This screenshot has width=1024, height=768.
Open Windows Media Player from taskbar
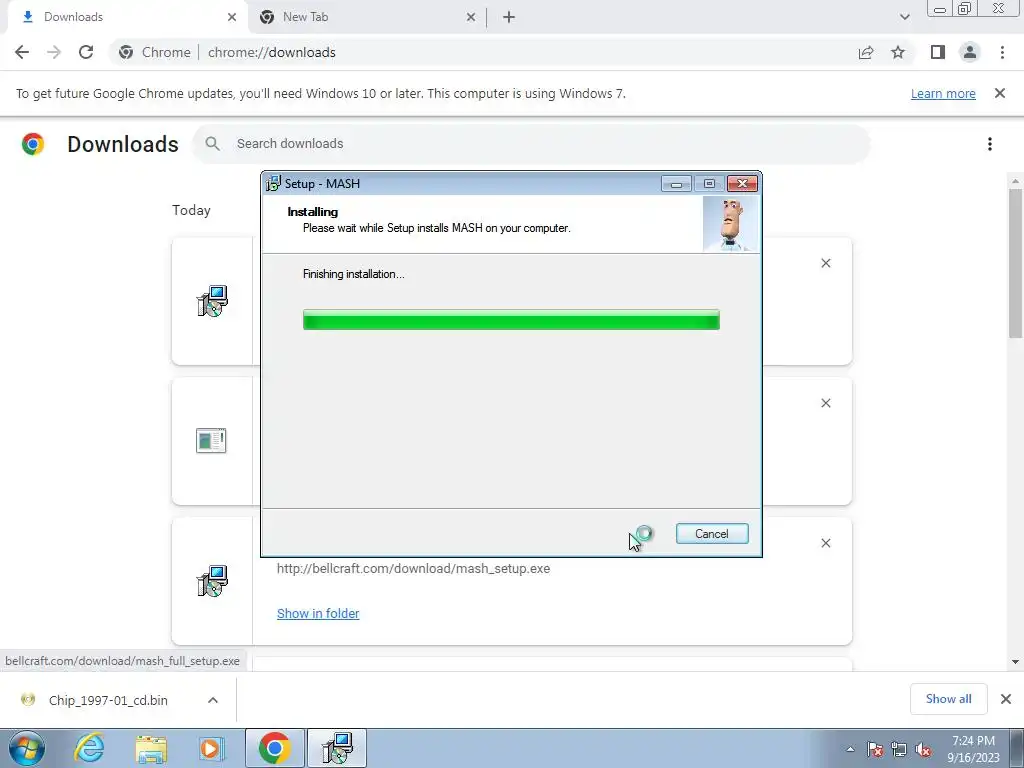[x=212, y=748]
